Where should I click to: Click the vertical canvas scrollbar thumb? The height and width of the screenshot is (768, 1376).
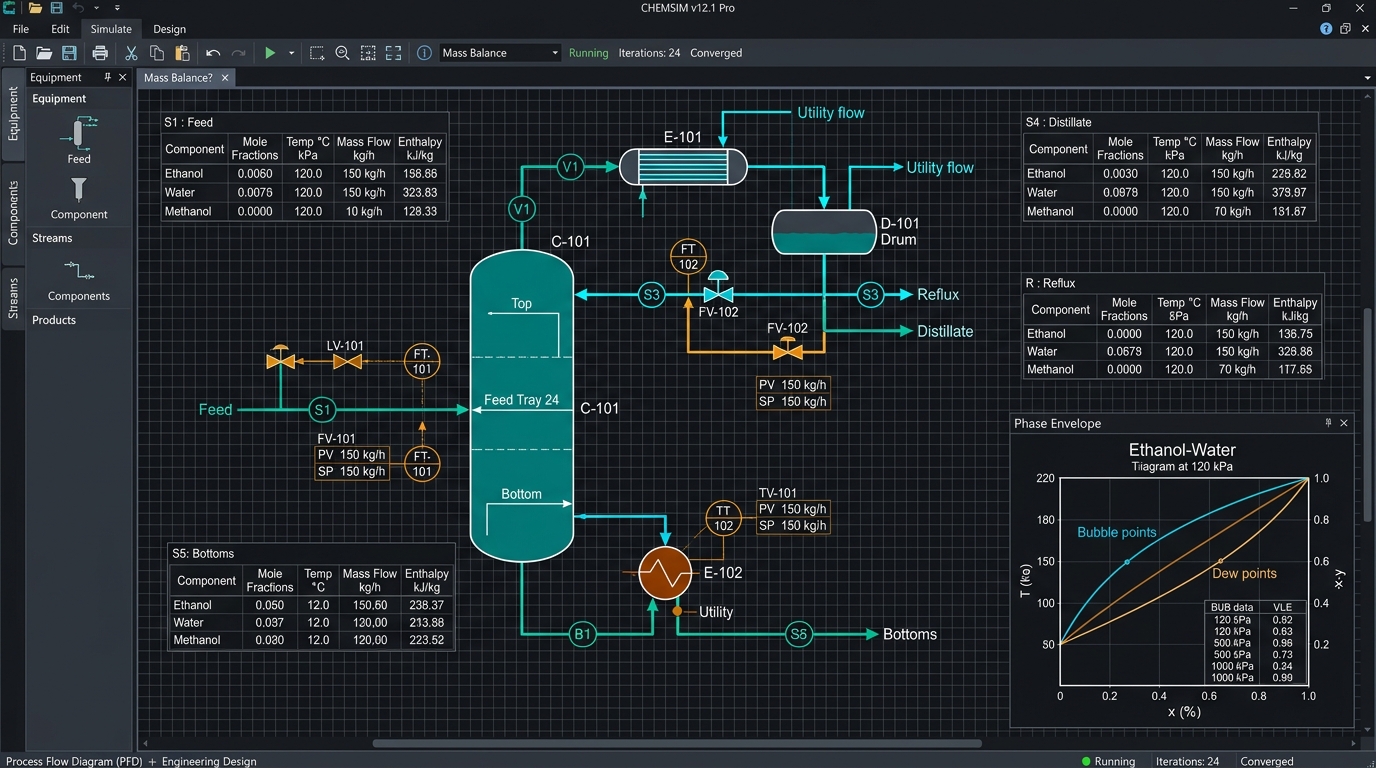click(1367, 415)
